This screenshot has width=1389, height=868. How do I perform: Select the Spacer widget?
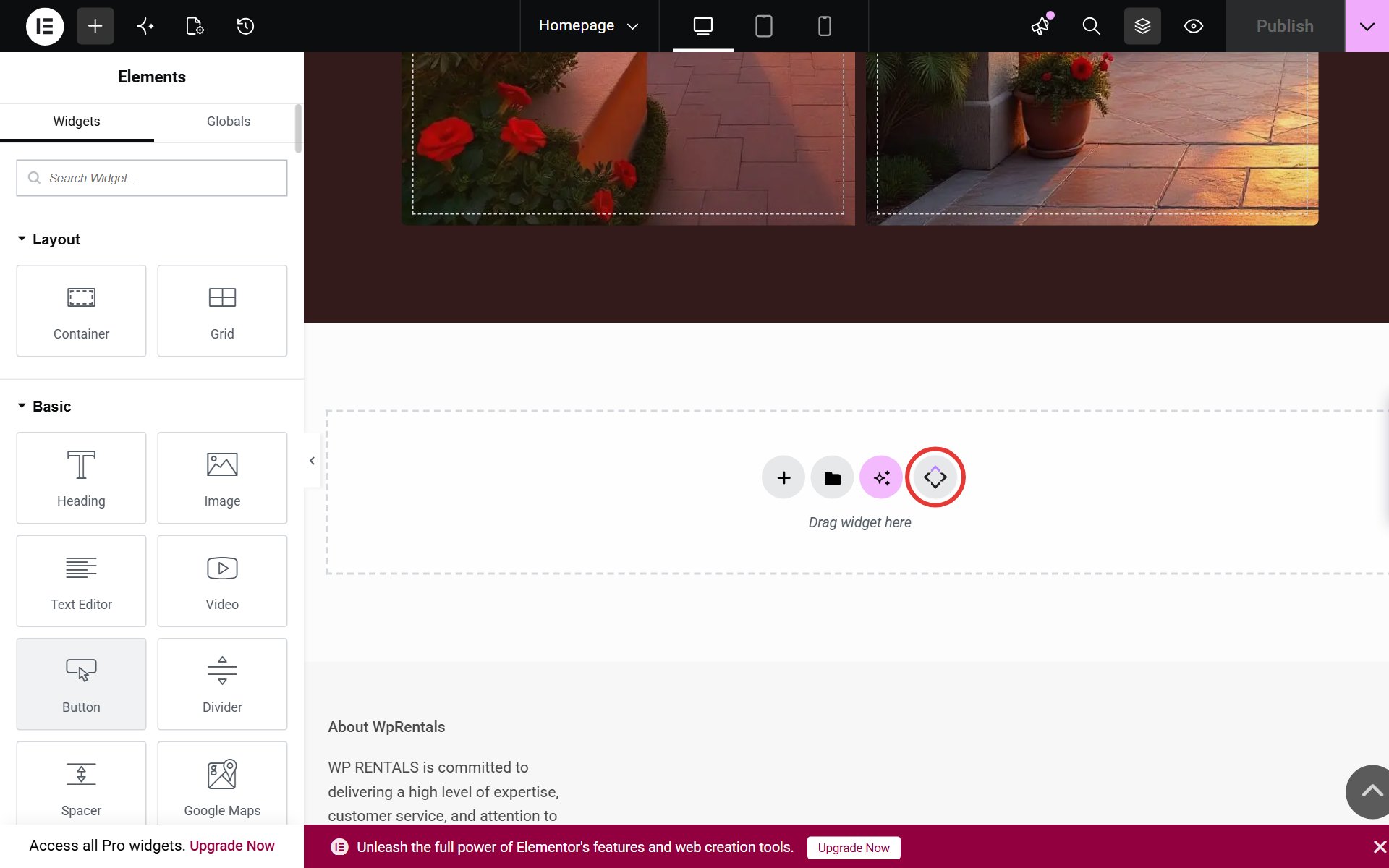[81, 784]
